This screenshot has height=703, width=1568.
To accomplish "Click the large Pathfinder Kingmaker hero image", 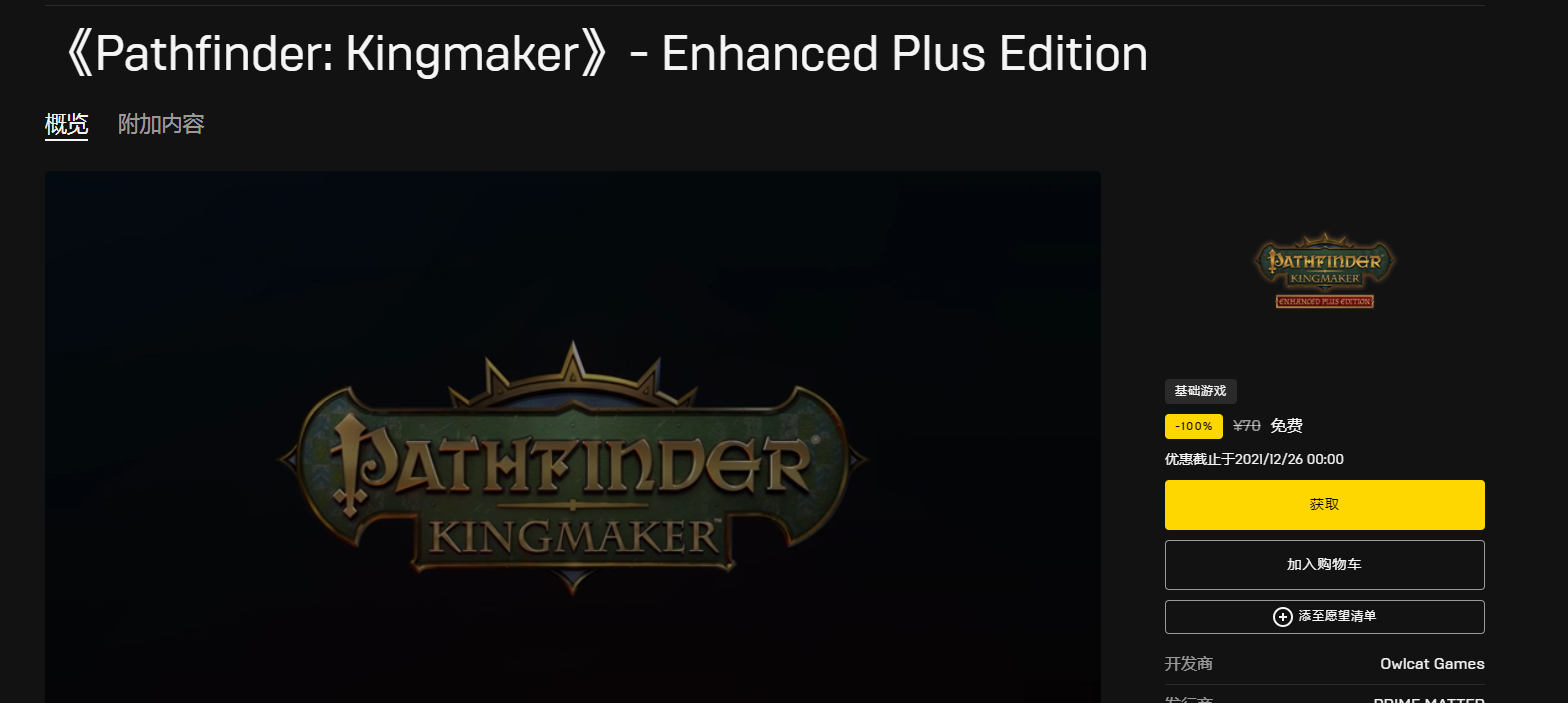I will tap(572, 437).
